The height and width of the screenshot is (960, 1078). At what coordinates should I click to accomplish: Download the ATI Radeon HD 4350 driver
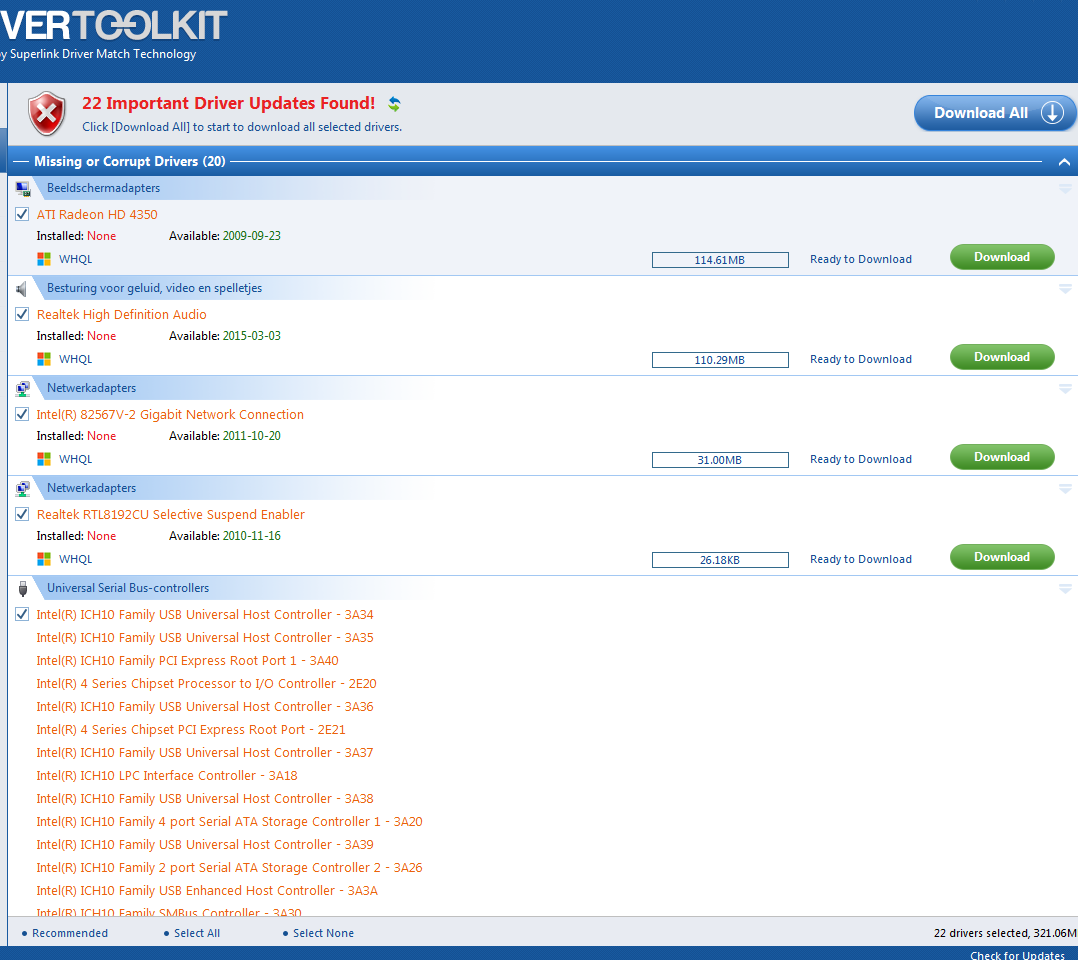coord(1002,257)
